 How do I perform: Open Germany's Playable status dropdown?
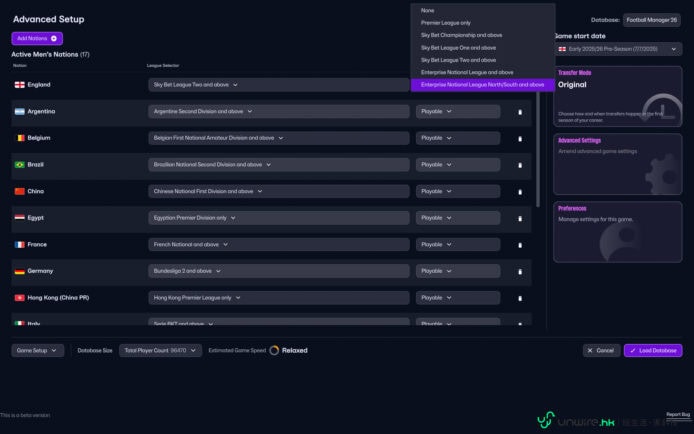click(458, 271)
